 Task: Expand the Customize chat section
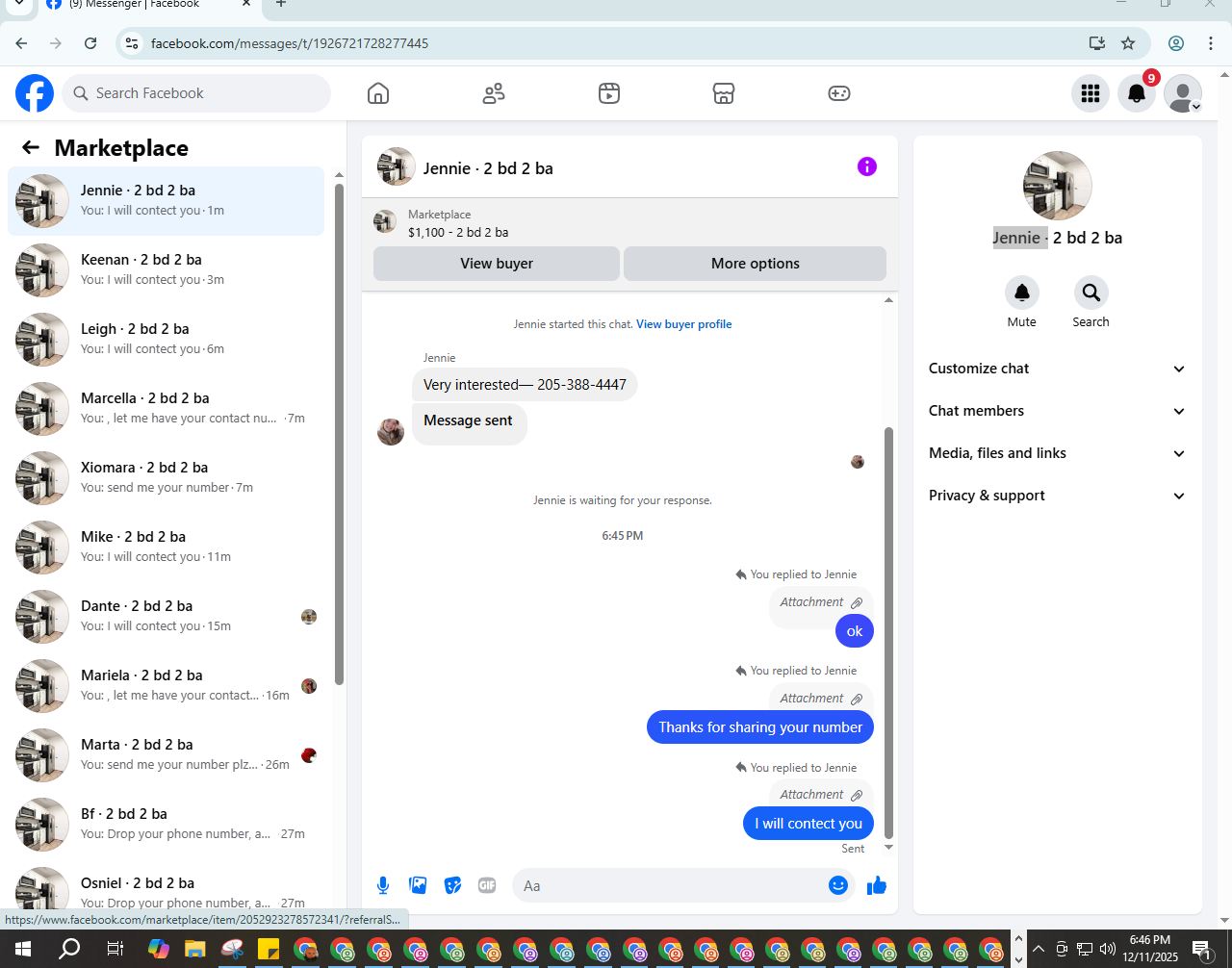(1057, 369)
